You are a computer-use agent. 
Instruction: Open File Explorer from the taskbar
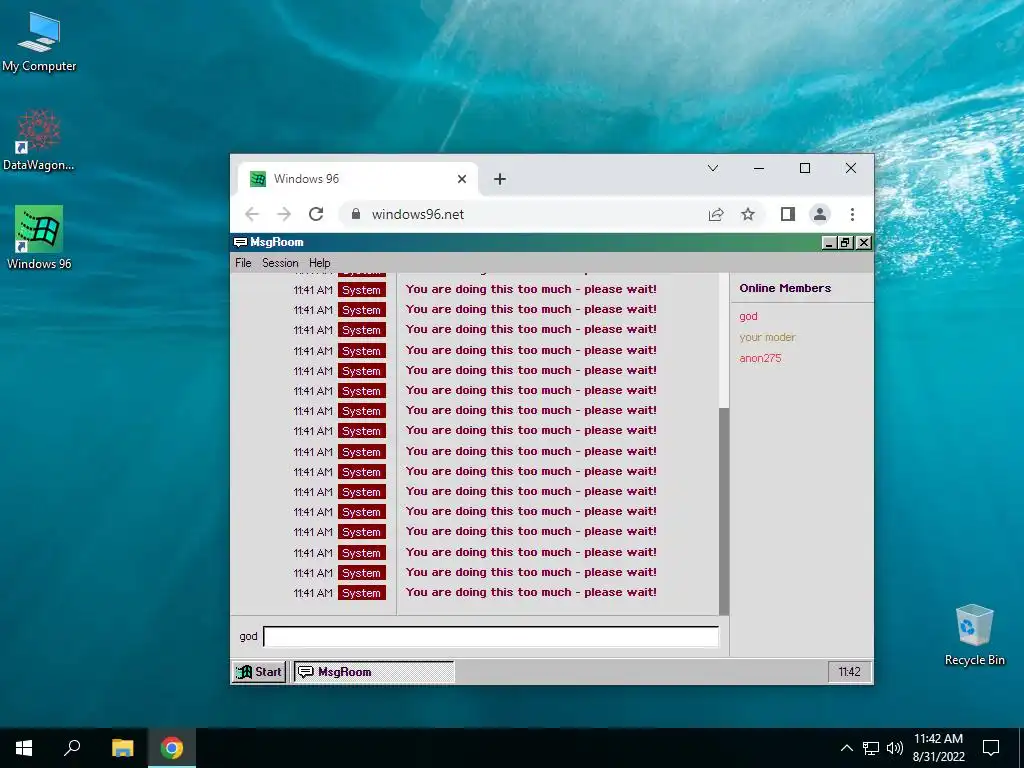pyautogui.click(x=122, y=748)
